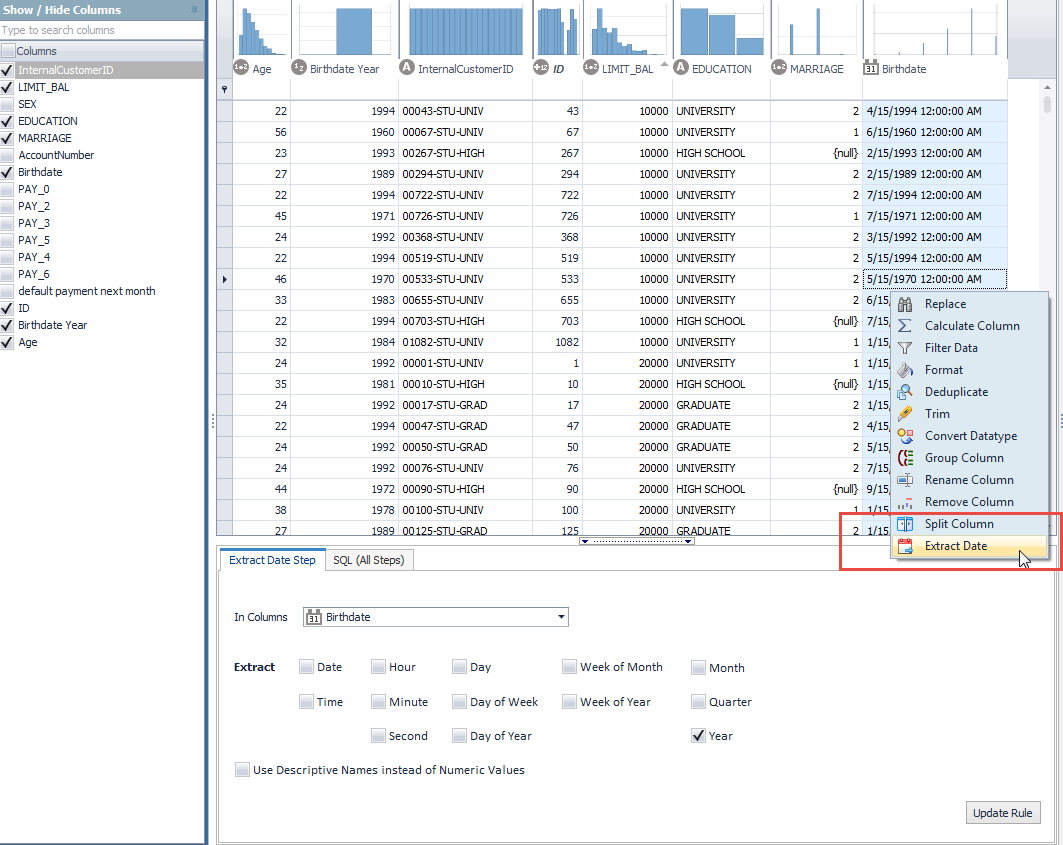
Task: Click the Extract Date calendar icon
Action: (905, 546)
